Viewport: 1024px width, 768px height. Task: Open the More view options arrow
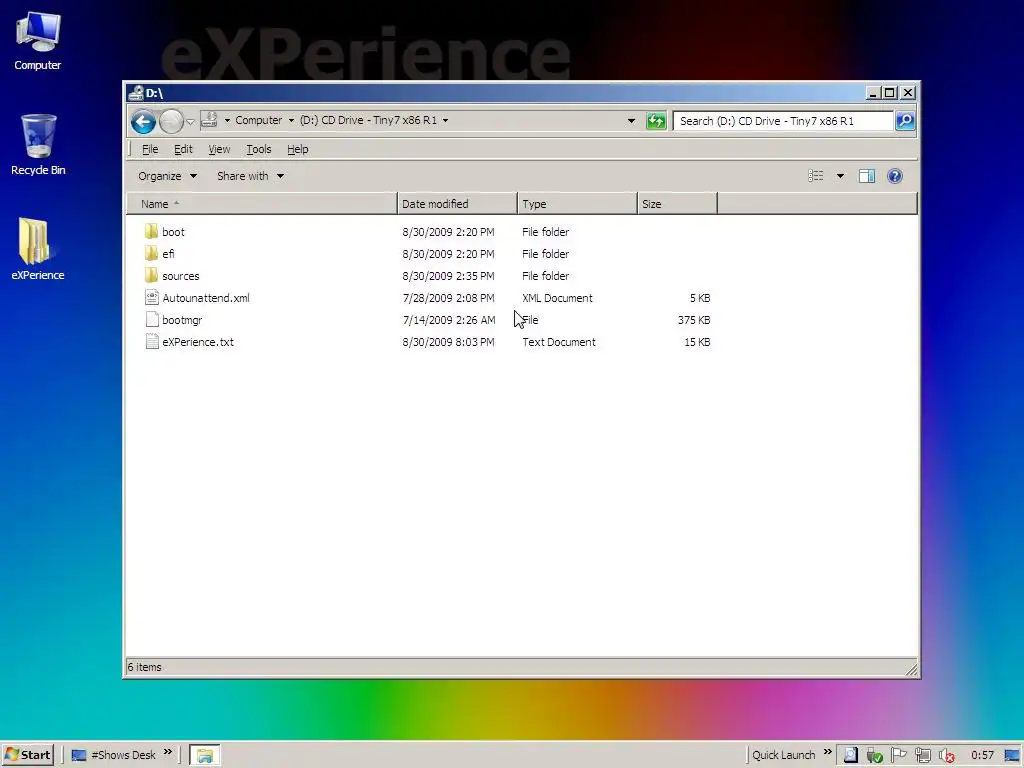840,176
